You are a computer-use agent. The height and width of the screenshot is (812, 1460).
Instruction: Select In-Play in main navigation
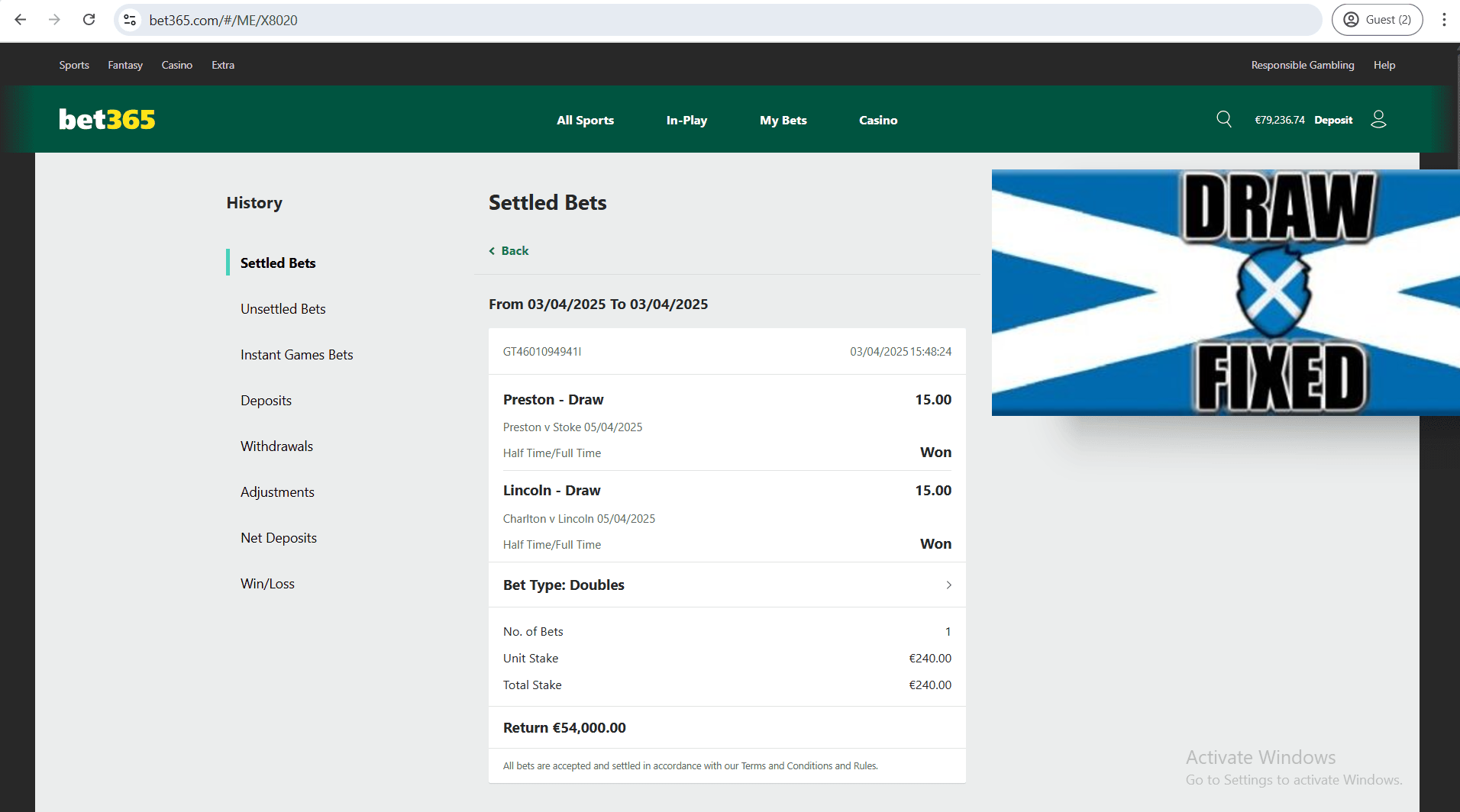686,120
